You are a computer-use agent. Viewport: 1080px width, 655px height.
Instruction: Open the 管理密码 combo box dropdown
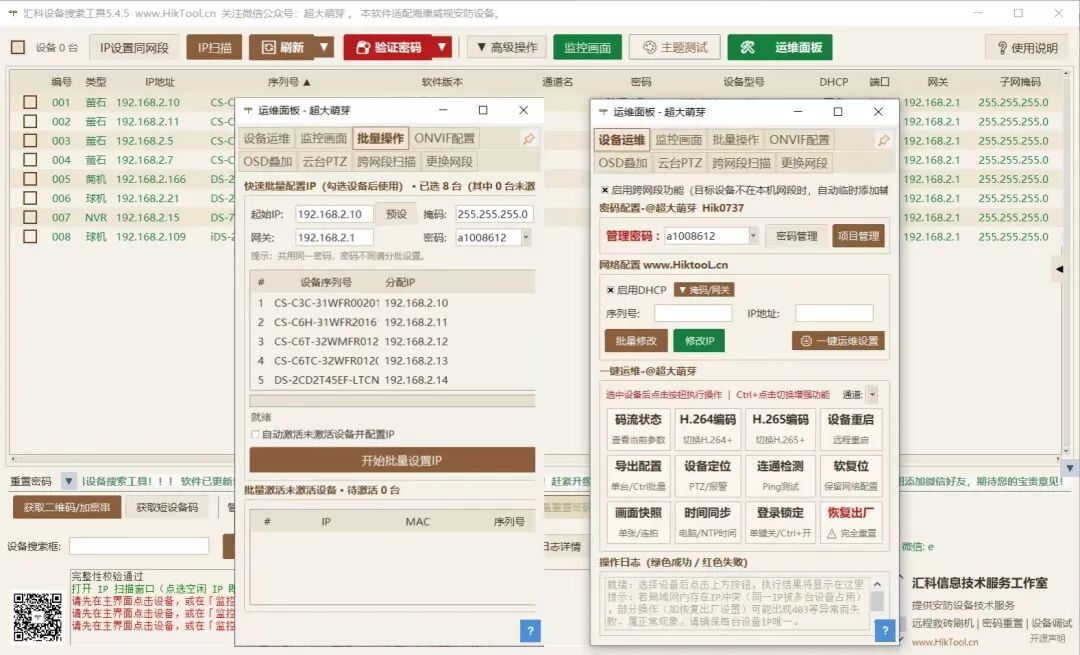click(753, 236)
